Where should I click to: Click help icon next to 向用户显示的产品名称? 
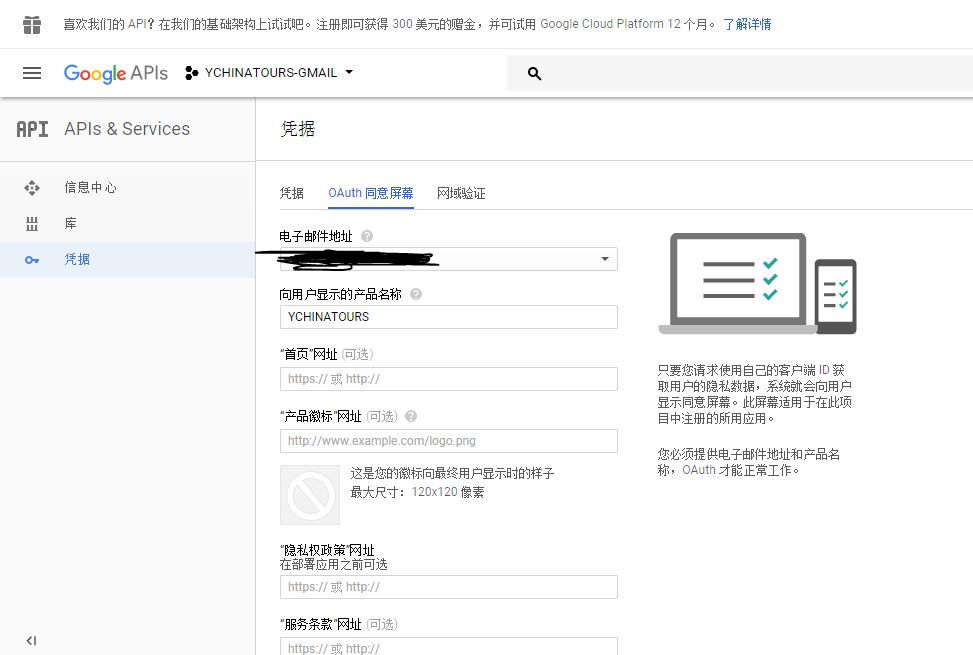pyautogui.click(x=416, y=294)
